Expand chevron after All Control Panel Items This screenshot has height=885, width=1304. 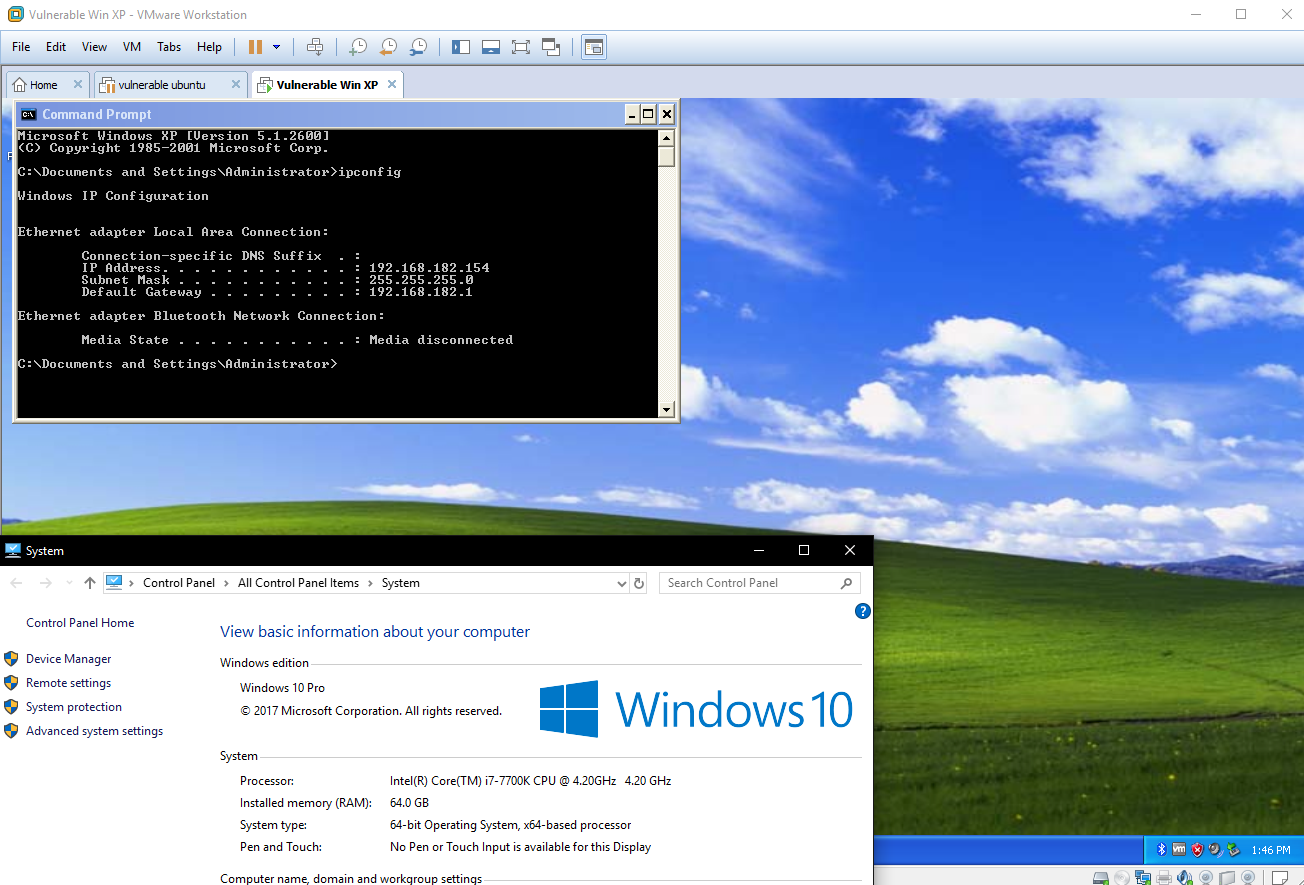370,583
